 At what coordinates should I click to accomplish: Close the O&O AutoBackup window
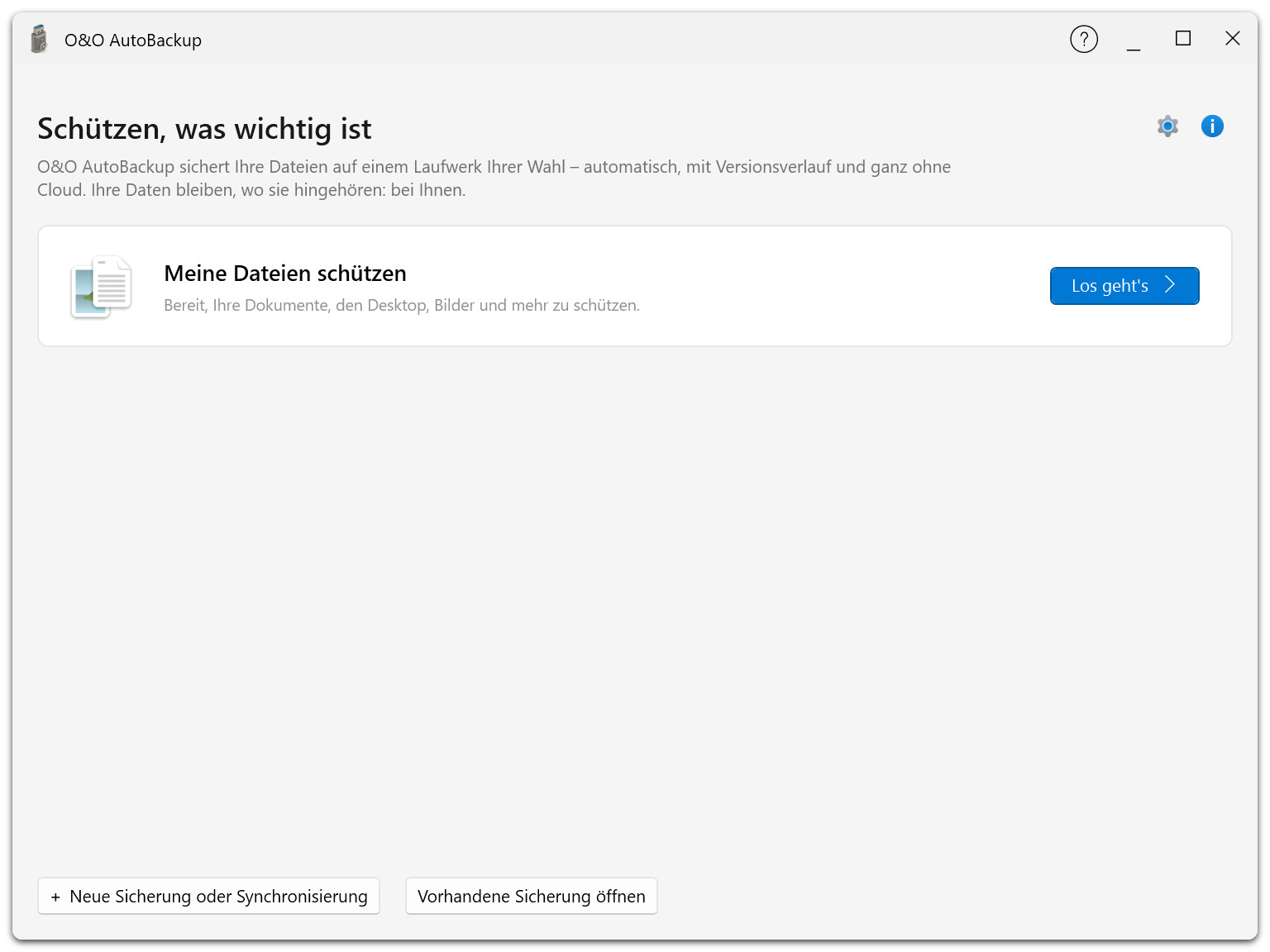point(1233,39)
